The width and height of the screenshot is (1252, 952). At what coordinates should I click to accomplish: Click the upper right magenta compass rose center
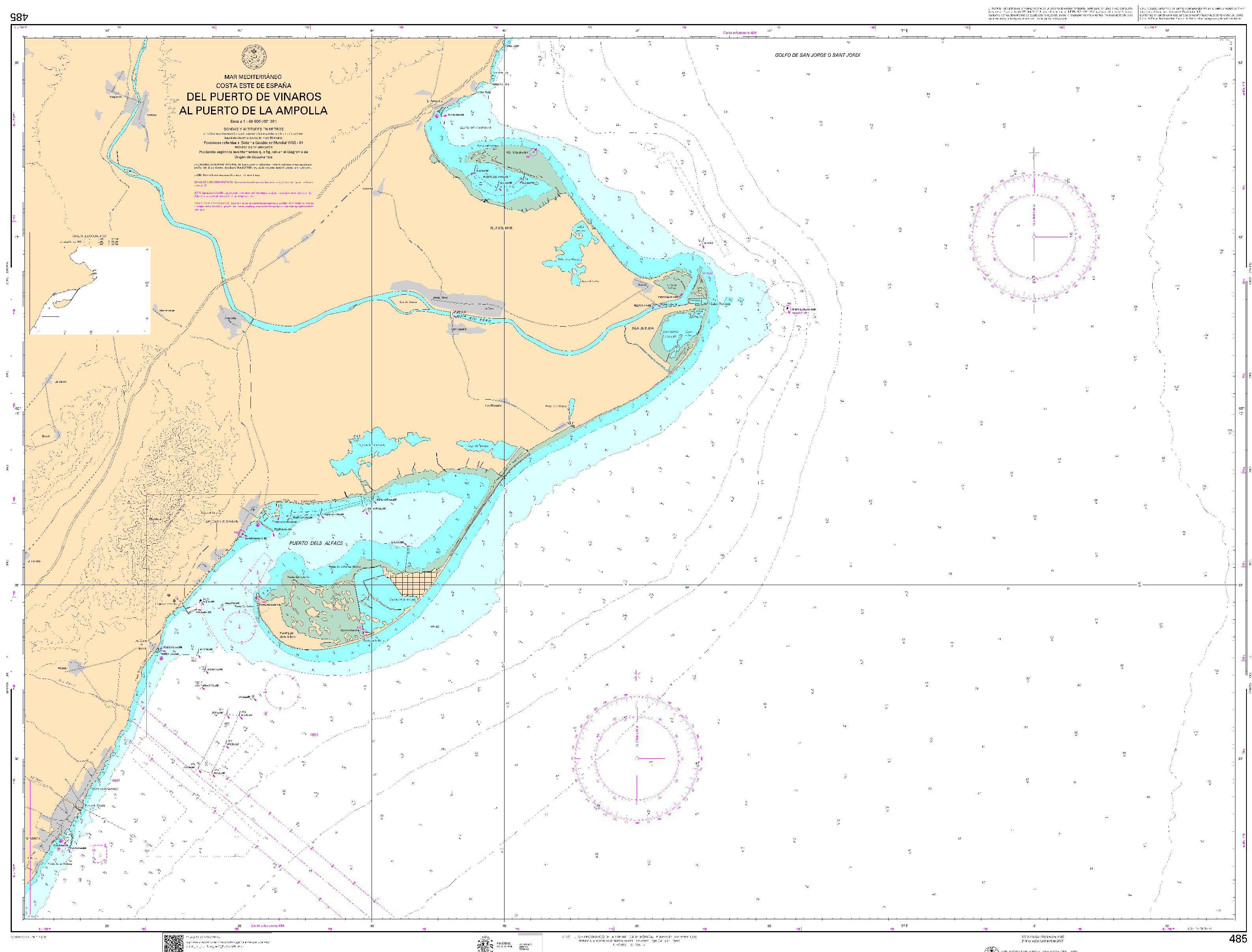[1034, 236]
